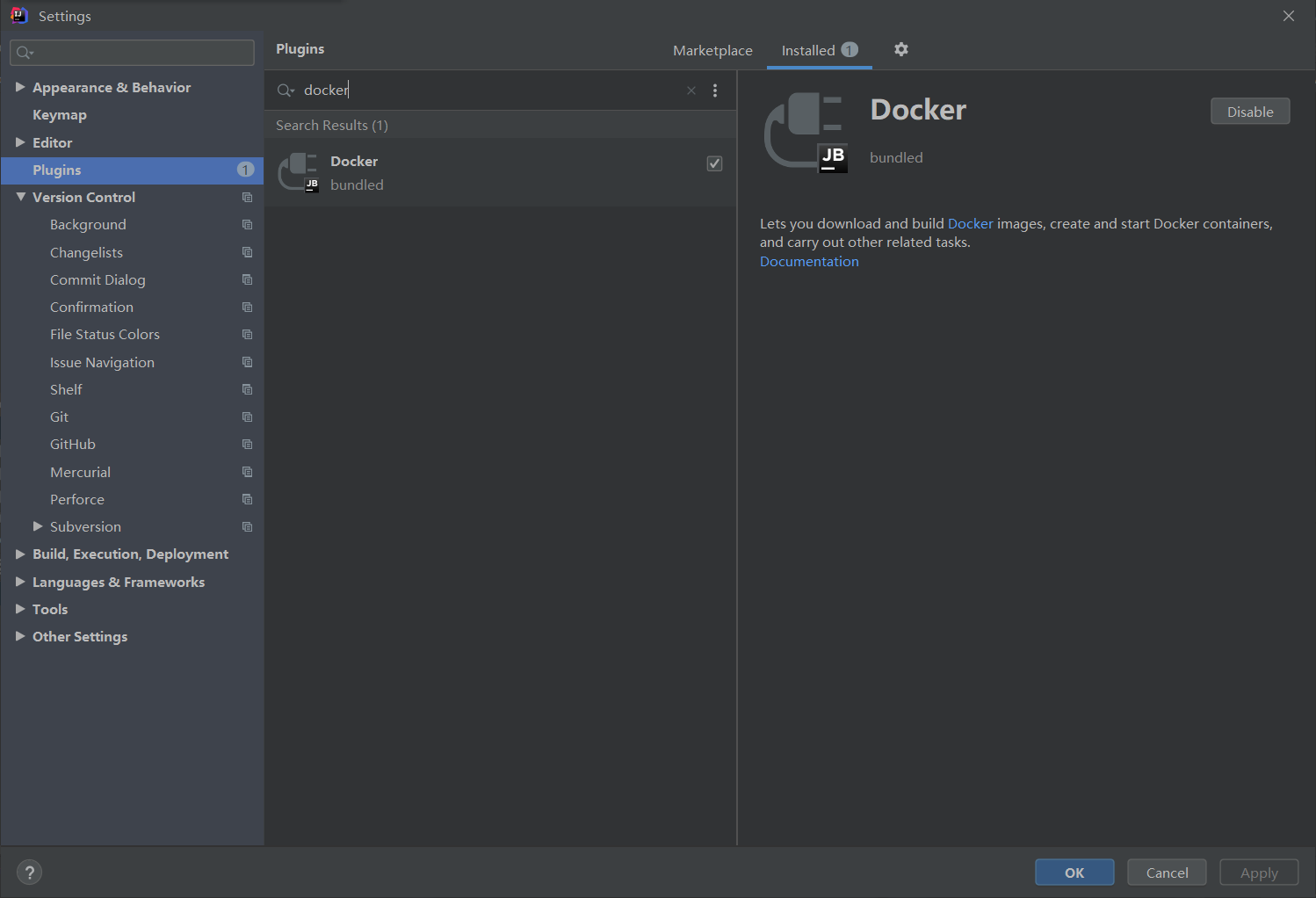The image size is (1316, 898).
Task: Click the settings search magnifier icon
Action: pos(25,53)
